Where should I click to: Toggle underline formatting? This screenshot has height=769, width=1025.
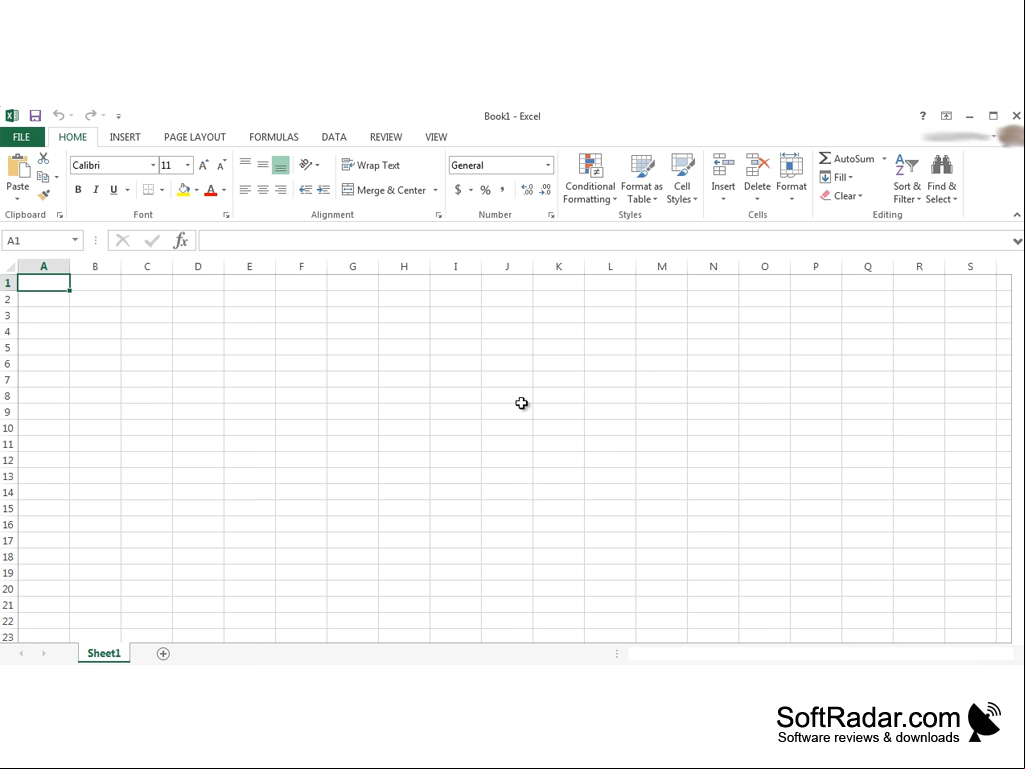(114, 190)
